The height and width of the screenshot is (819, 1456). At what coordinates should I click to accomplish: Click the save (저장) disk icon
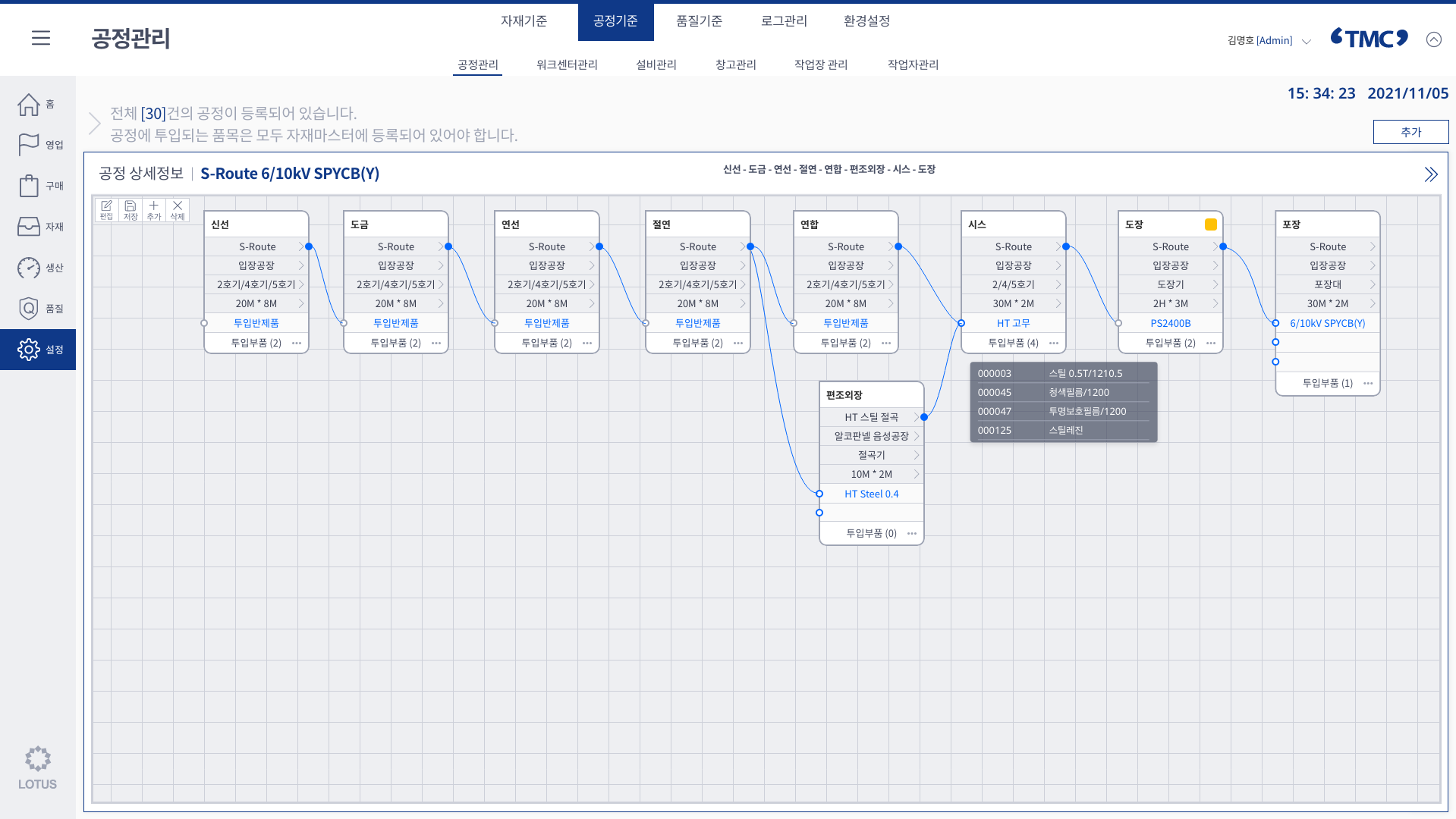[131, 209]
